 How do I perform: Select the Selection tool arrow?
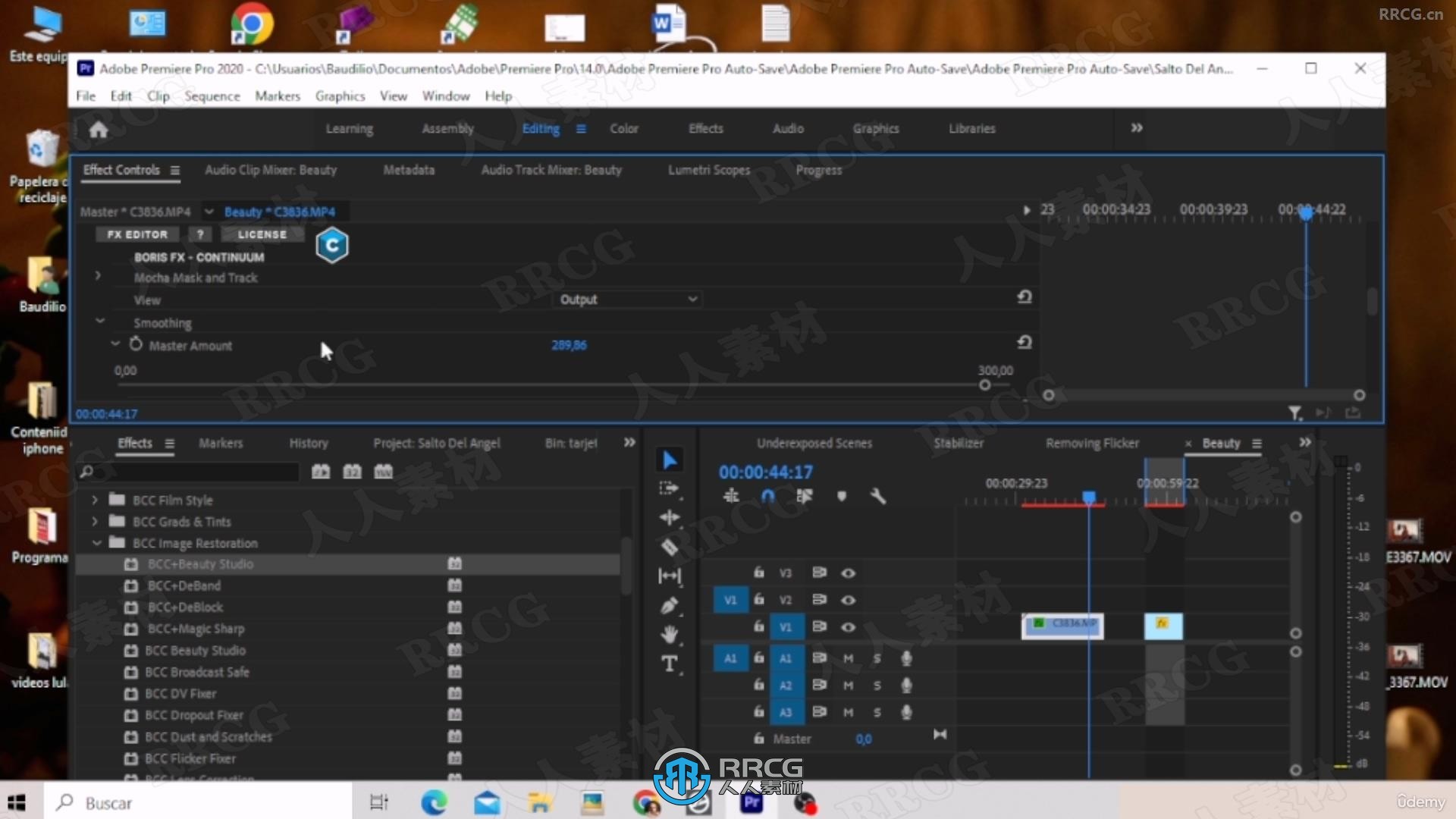click(670, 460)
